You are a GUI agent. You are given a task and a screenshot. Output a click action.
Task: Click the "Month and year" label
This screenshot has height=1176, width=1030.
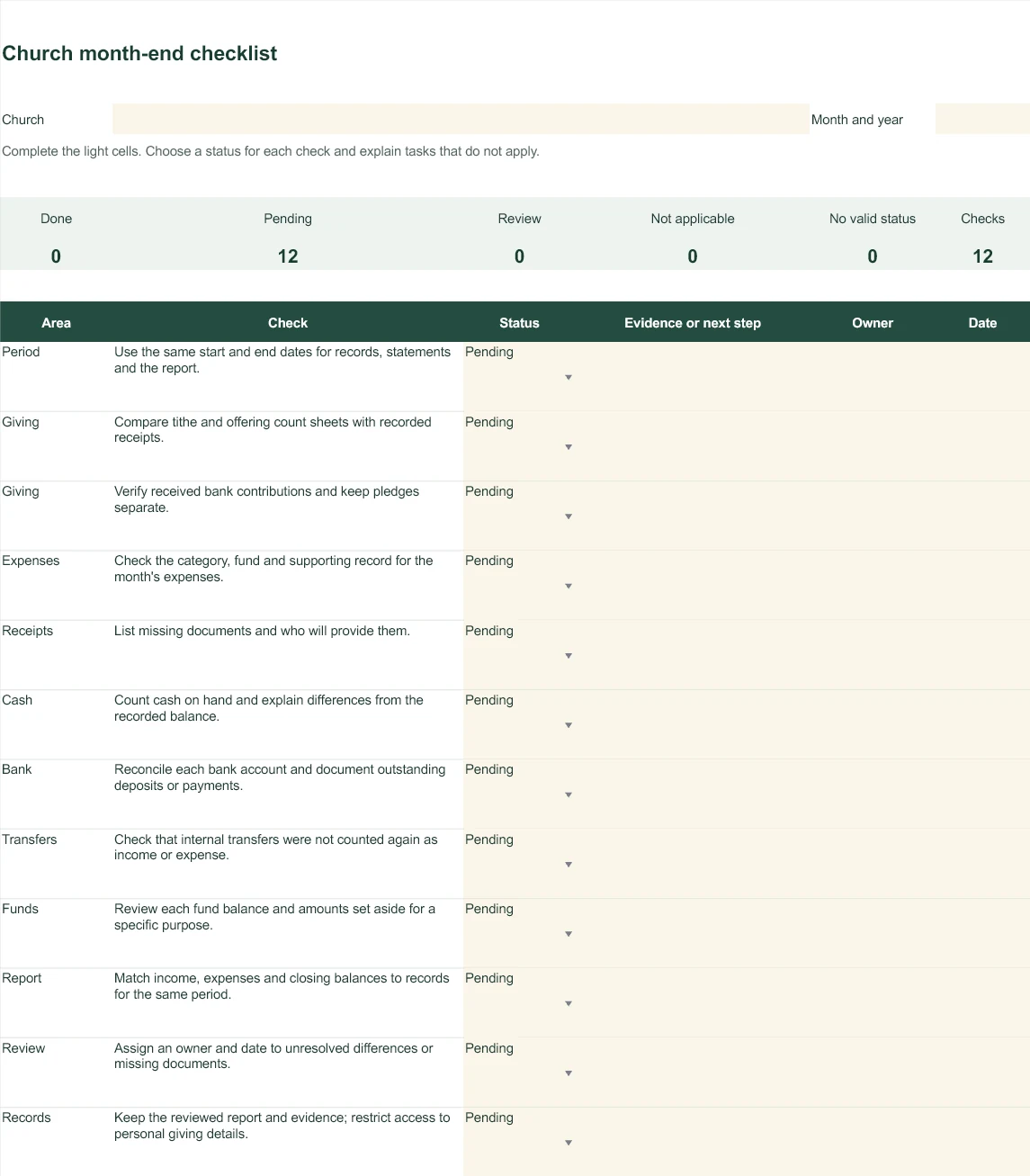coord(857,120)
